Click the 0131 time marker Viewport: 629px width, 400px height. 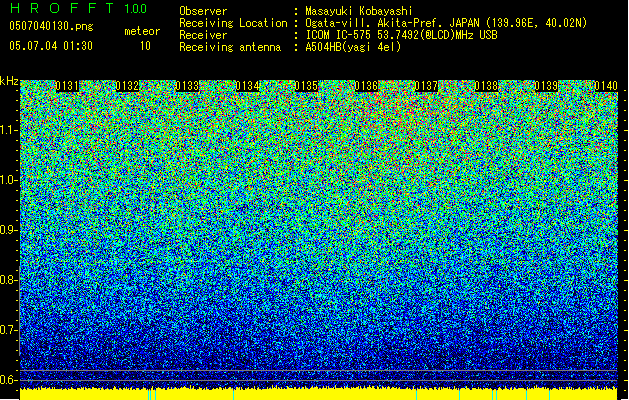(x=67, y=86)
